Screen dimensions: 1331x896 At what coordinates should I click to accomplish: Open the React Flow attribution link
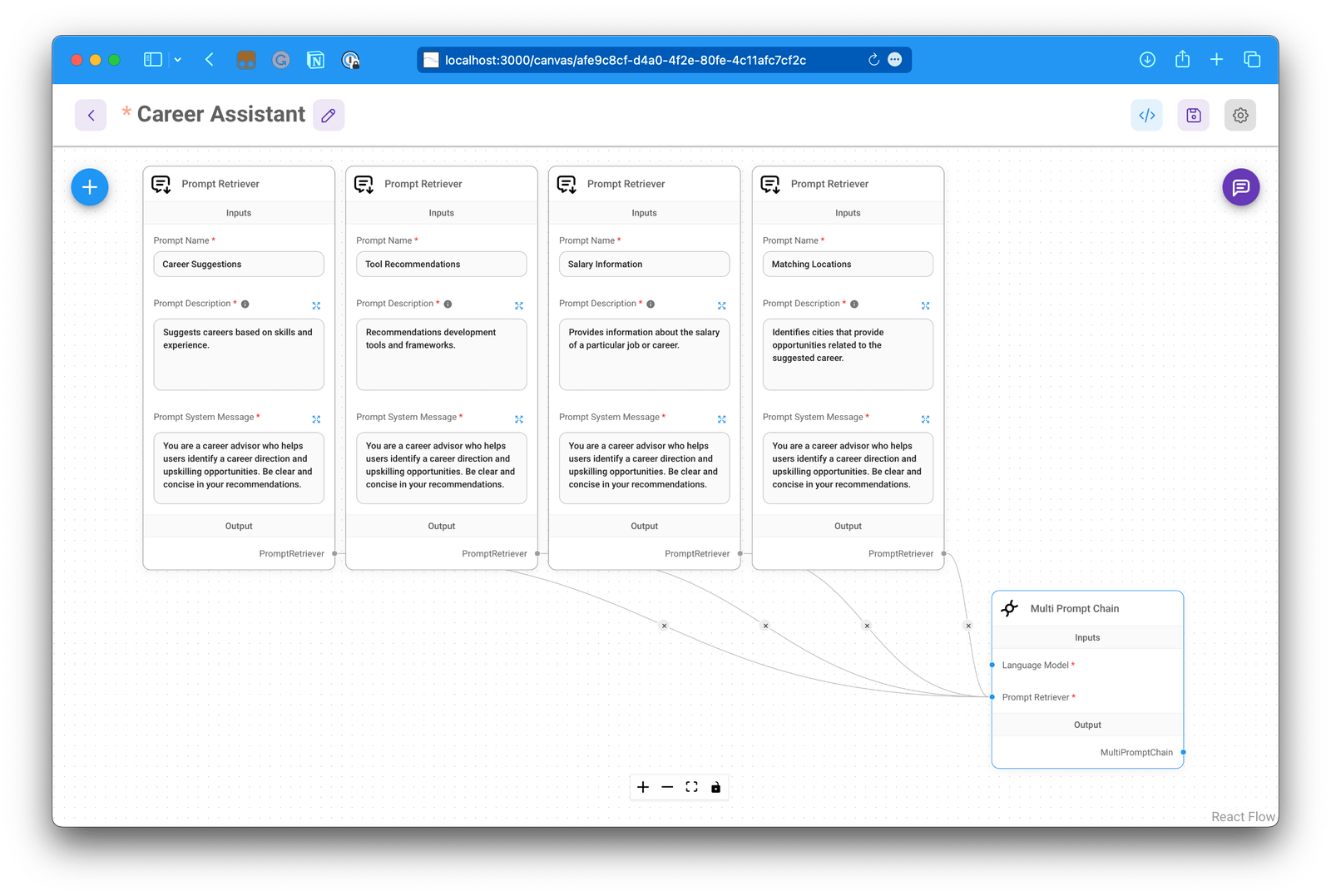[1243, 817]
